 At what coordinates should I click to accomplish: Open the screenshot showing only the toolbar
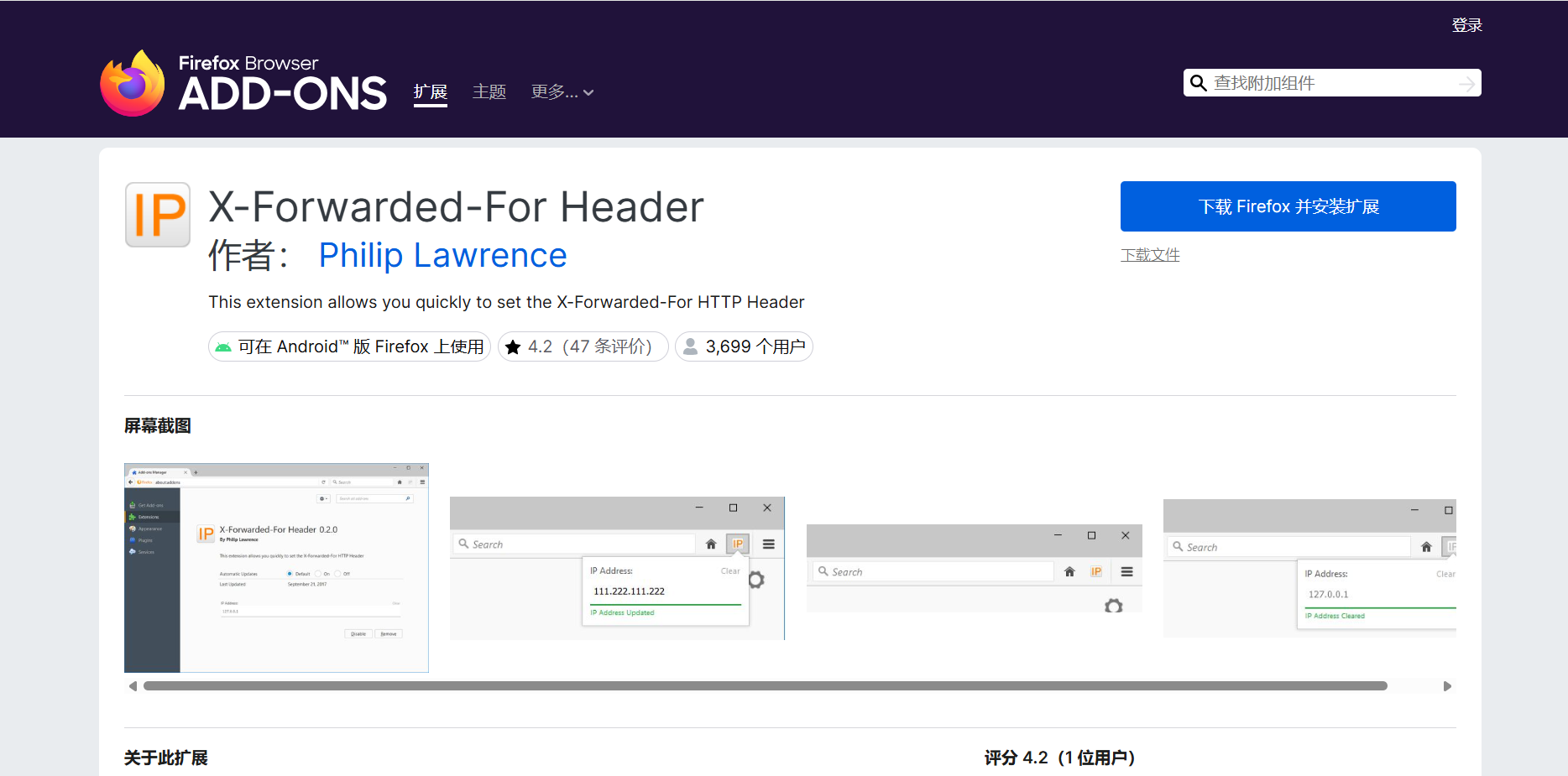pyautogui.click(x=975, y=568)
